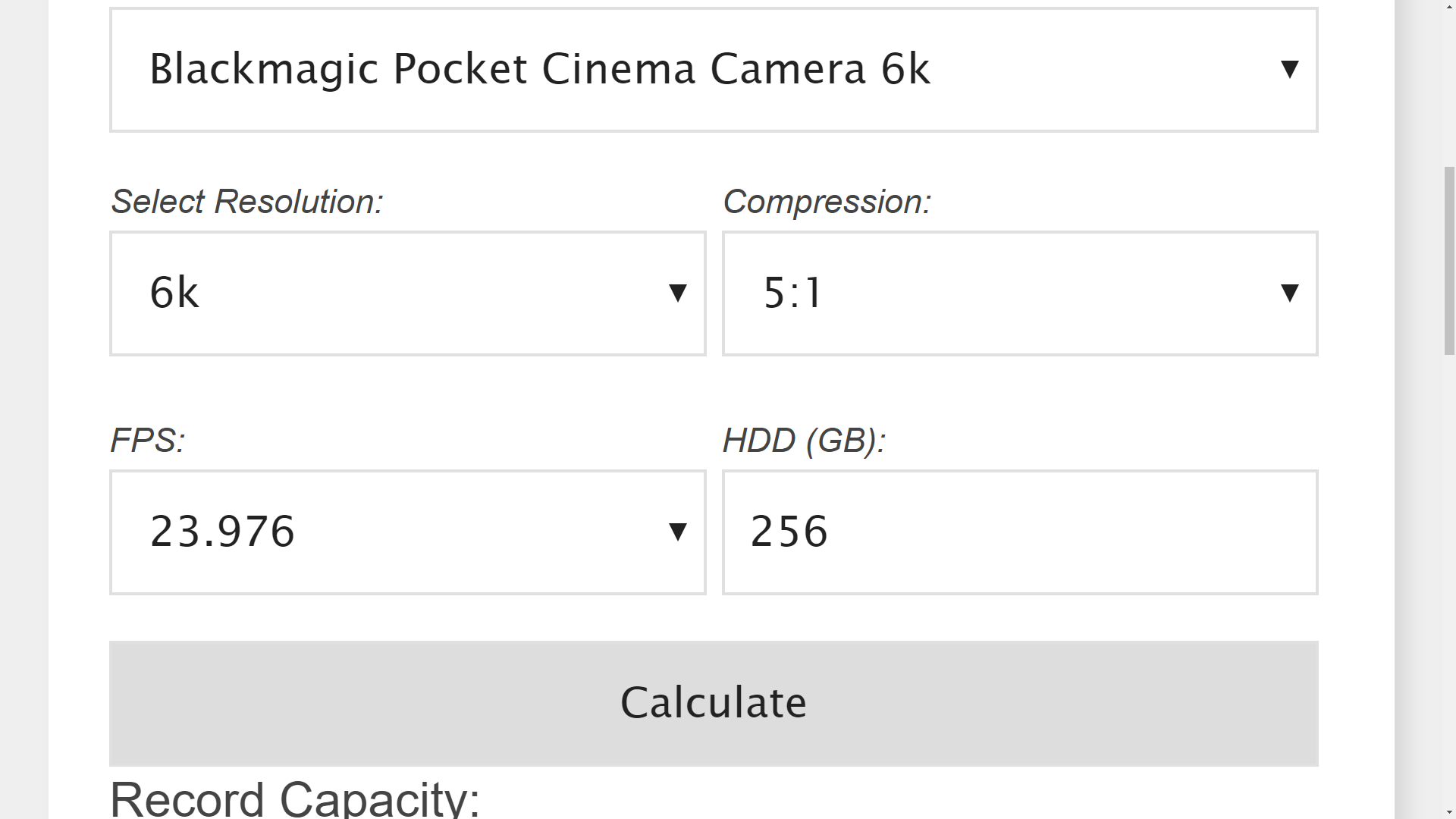Click the scrollbar down arrow
1456x819 pixels.
[1449, 812]
